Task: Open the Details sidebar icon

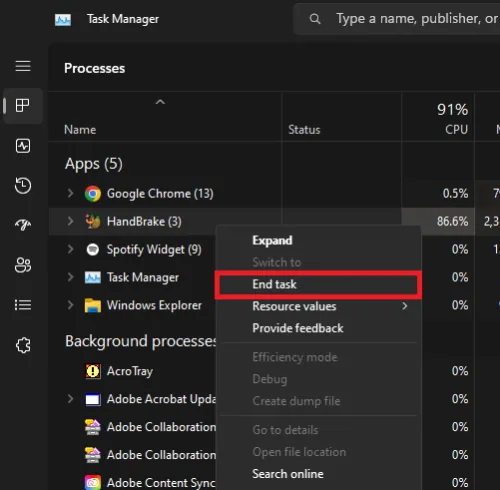Action: (x=23, y=305)
